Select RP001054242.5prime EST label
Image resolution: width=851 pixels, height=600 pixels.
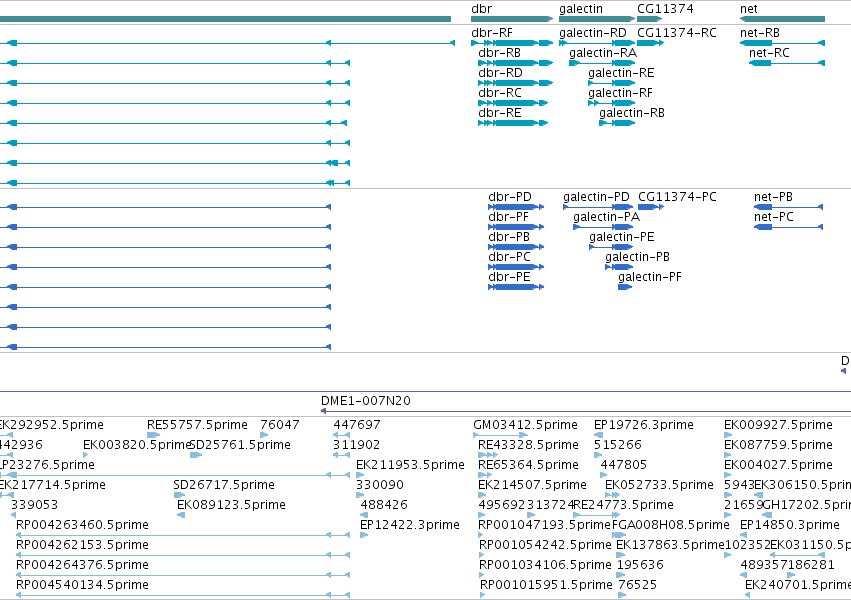pyautogui.click(x=545, y=545)
